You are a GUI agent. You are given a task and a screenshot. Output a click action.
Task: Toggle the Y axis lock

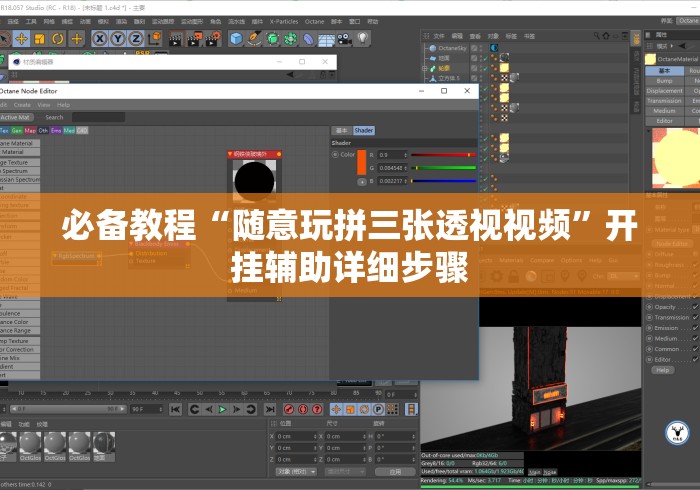[117, 39]
